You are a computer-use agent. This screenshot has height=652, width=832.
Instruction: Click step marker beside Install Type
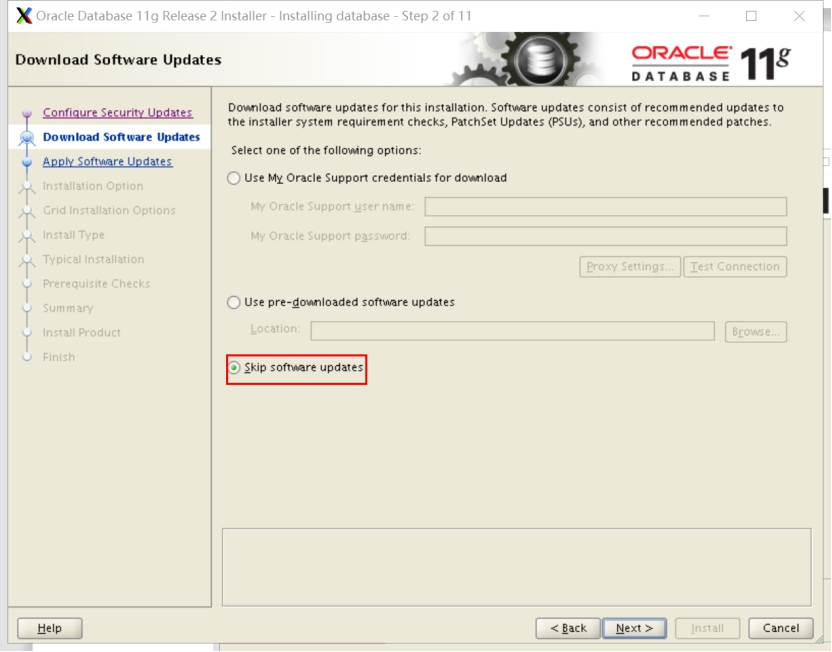27,234
